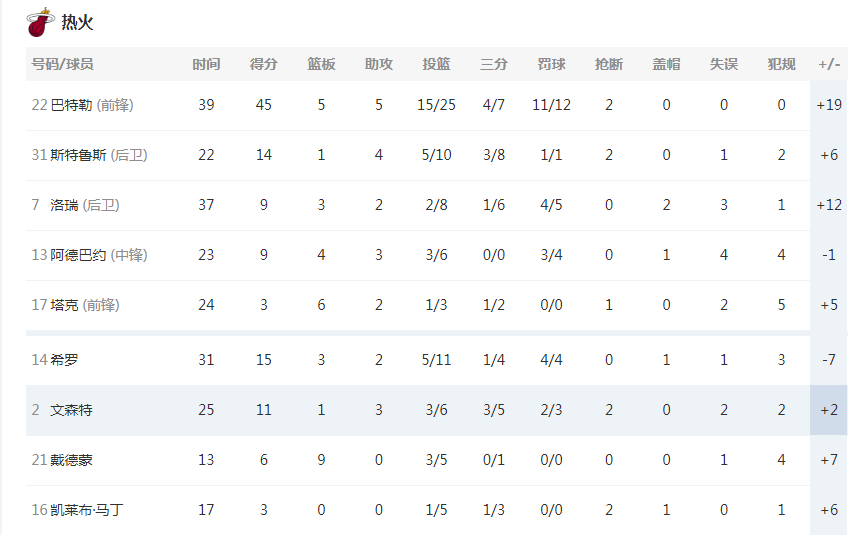Click the 得分 column header
This screenshot has width=851, height=535.
(x=264, y=64)
